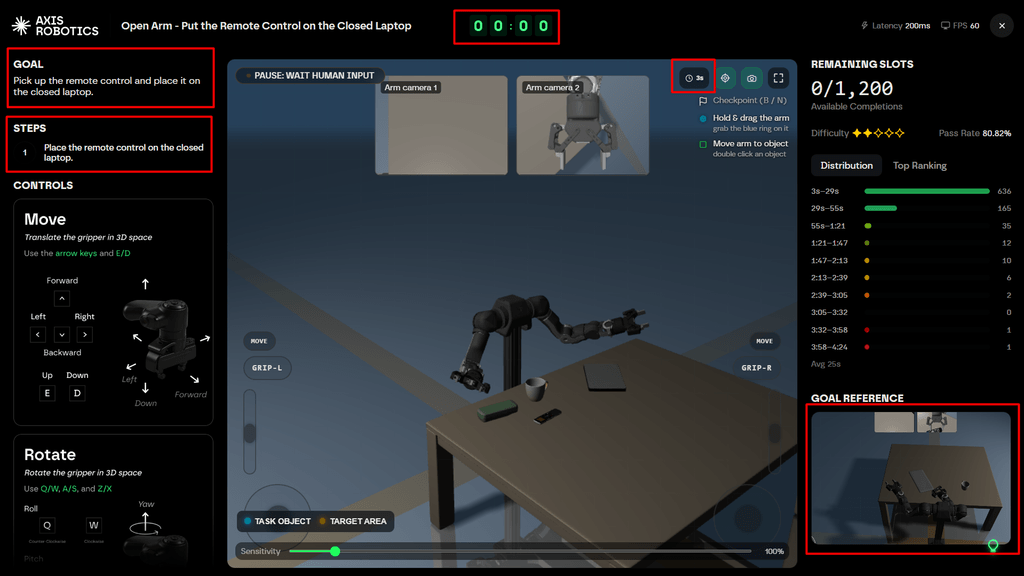This screenshot has width=1024, height=576.
Task: Switch to the Distribution tab
Action: pyautogui.click(x=846, y=165)
